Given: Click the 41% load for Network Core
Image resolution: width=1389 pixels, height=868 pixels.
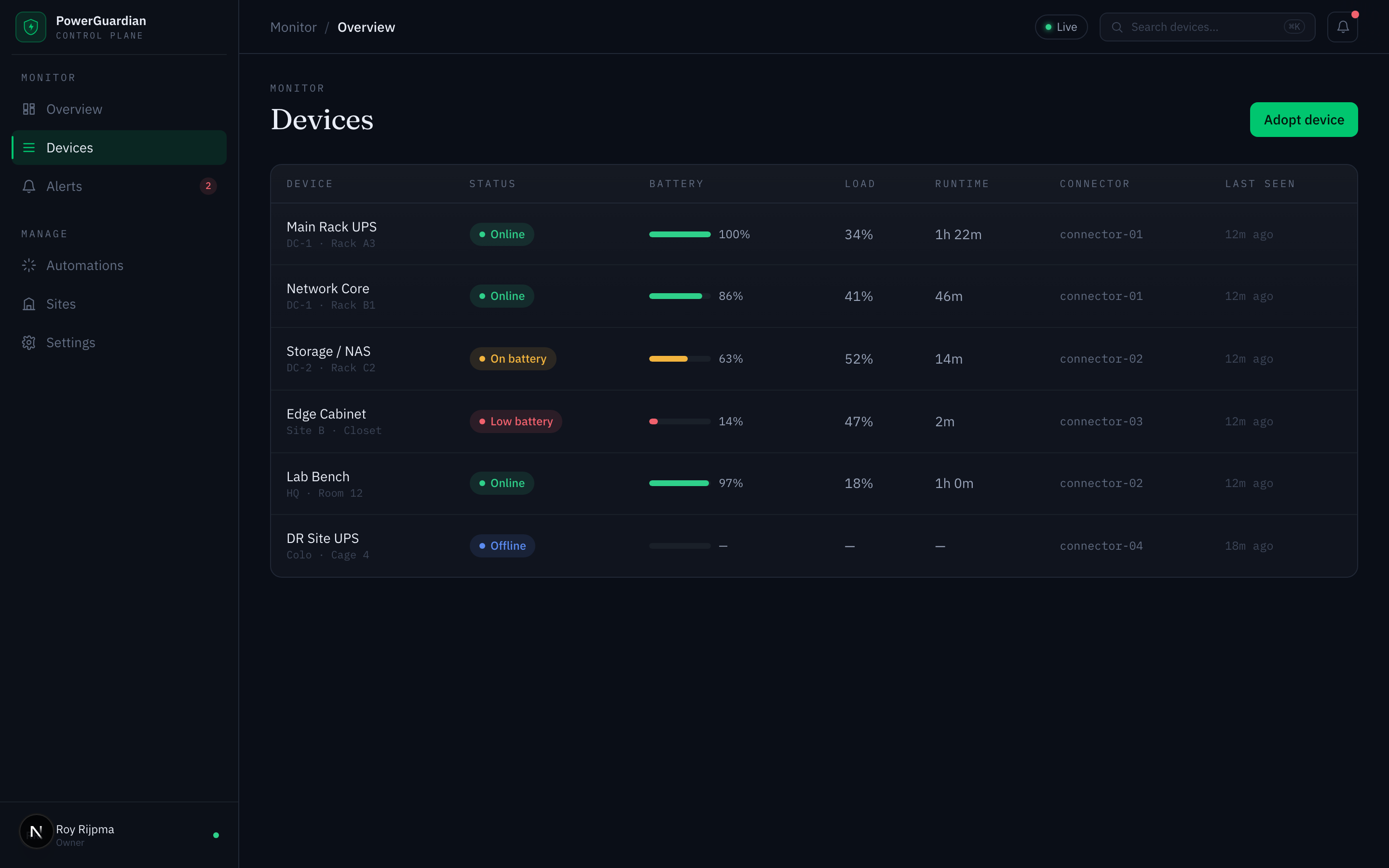Looking at the screenshot, I should coord(858,296).
